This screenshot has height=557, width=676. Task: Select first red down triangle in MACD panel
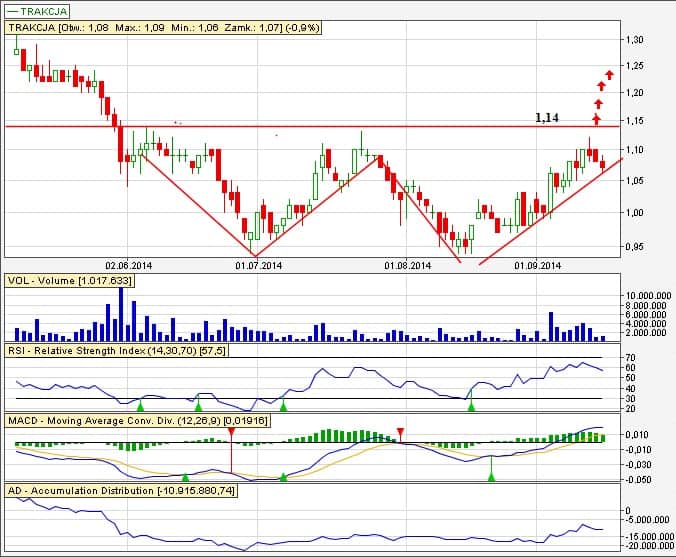[230, 432]
